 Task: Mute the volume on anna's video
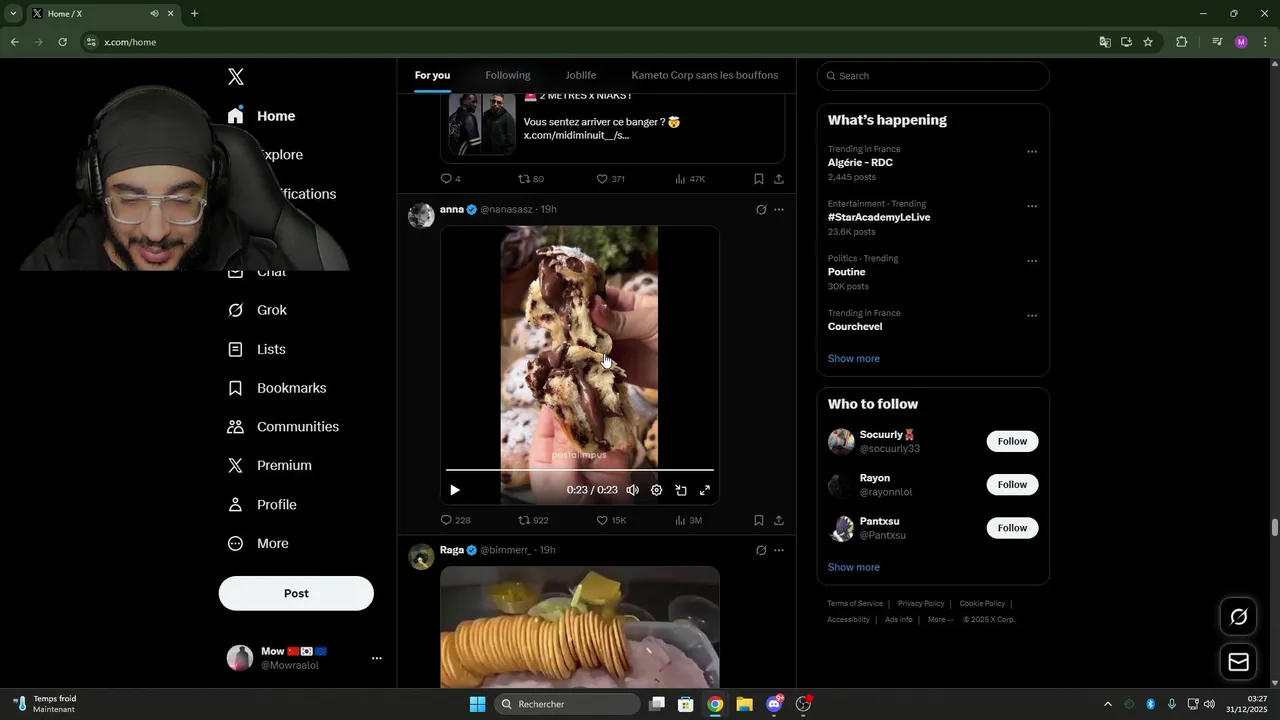632,490
